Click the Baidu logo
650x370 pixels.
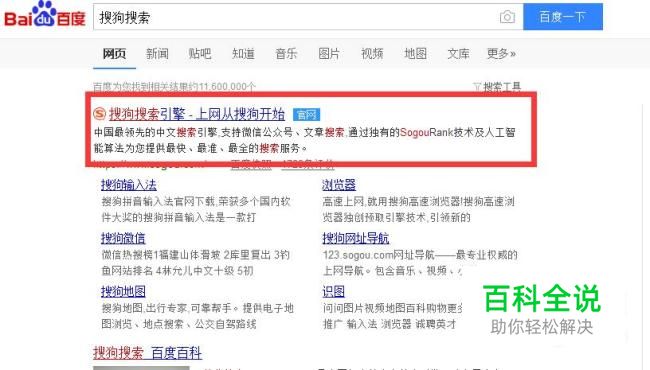[x=44, y=15]
